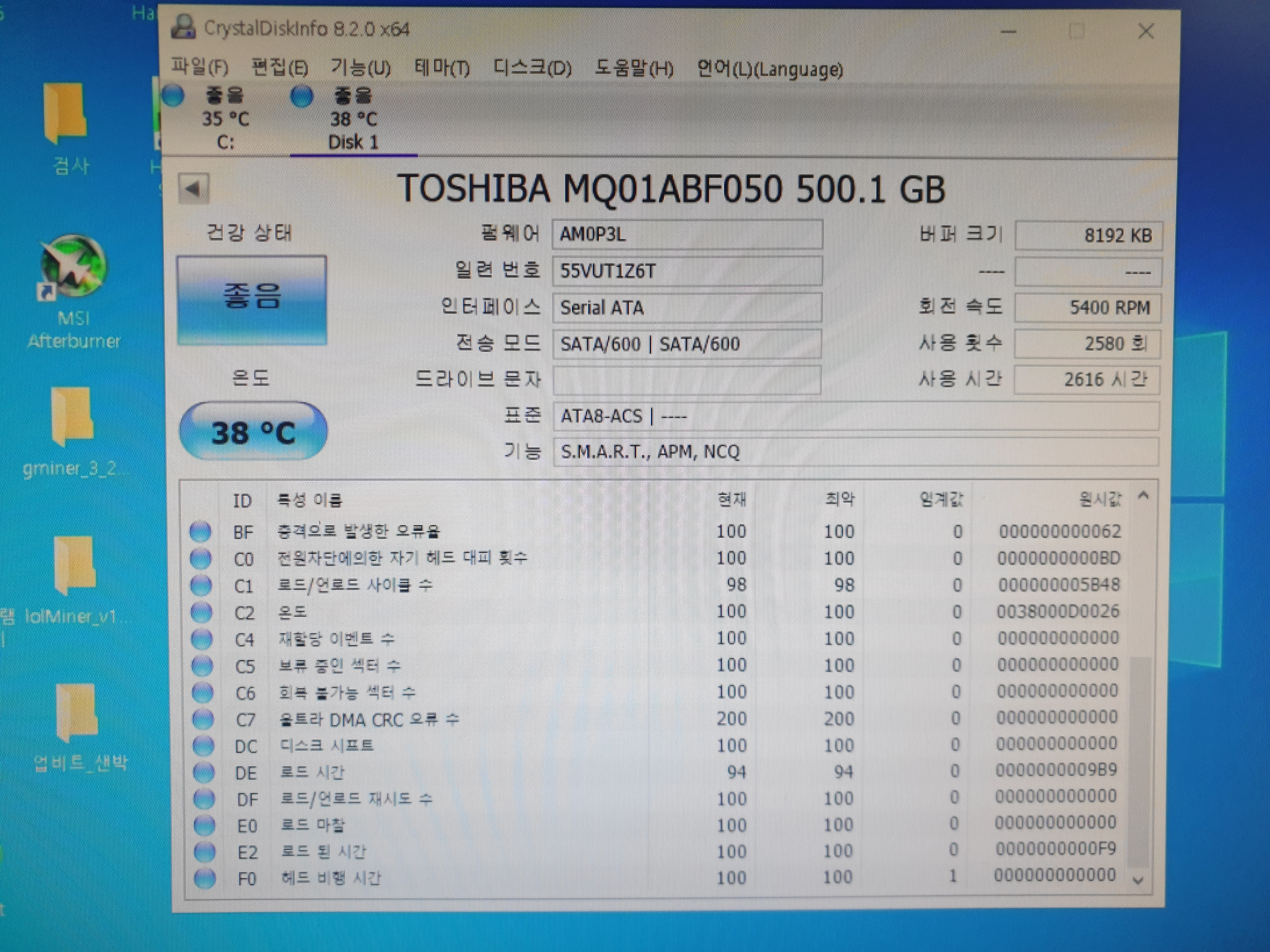Click raw value 0000000009B9
The width and height of the screenshot is (1270, 952).
(x=1056, y=770)
